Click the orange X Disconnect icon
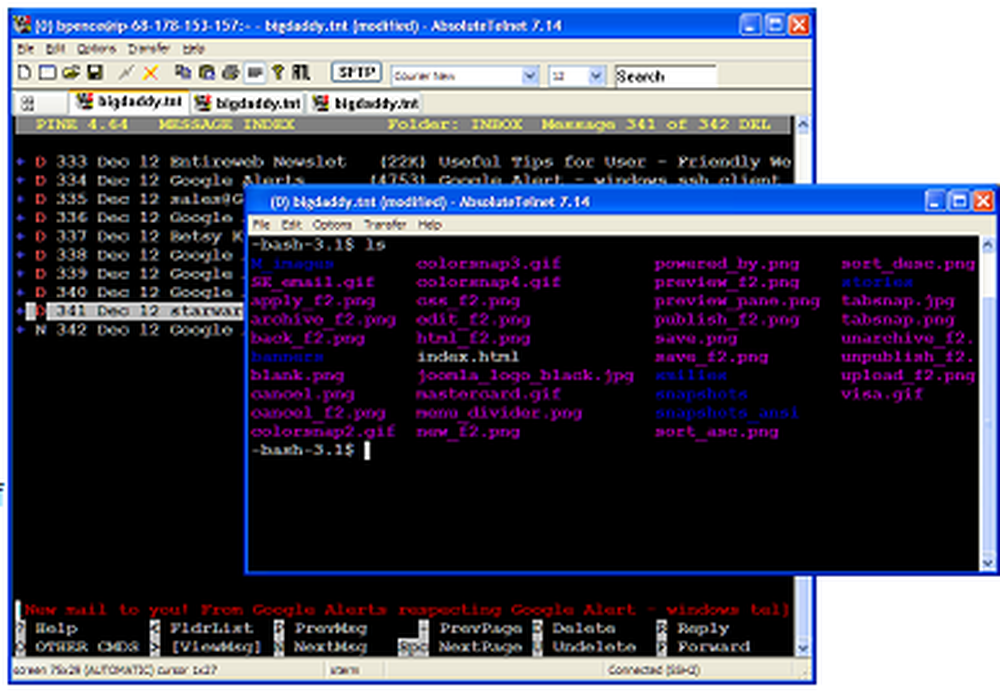Screen dimensions: 1000x695 pyautogui.click(x=151, y=73)
